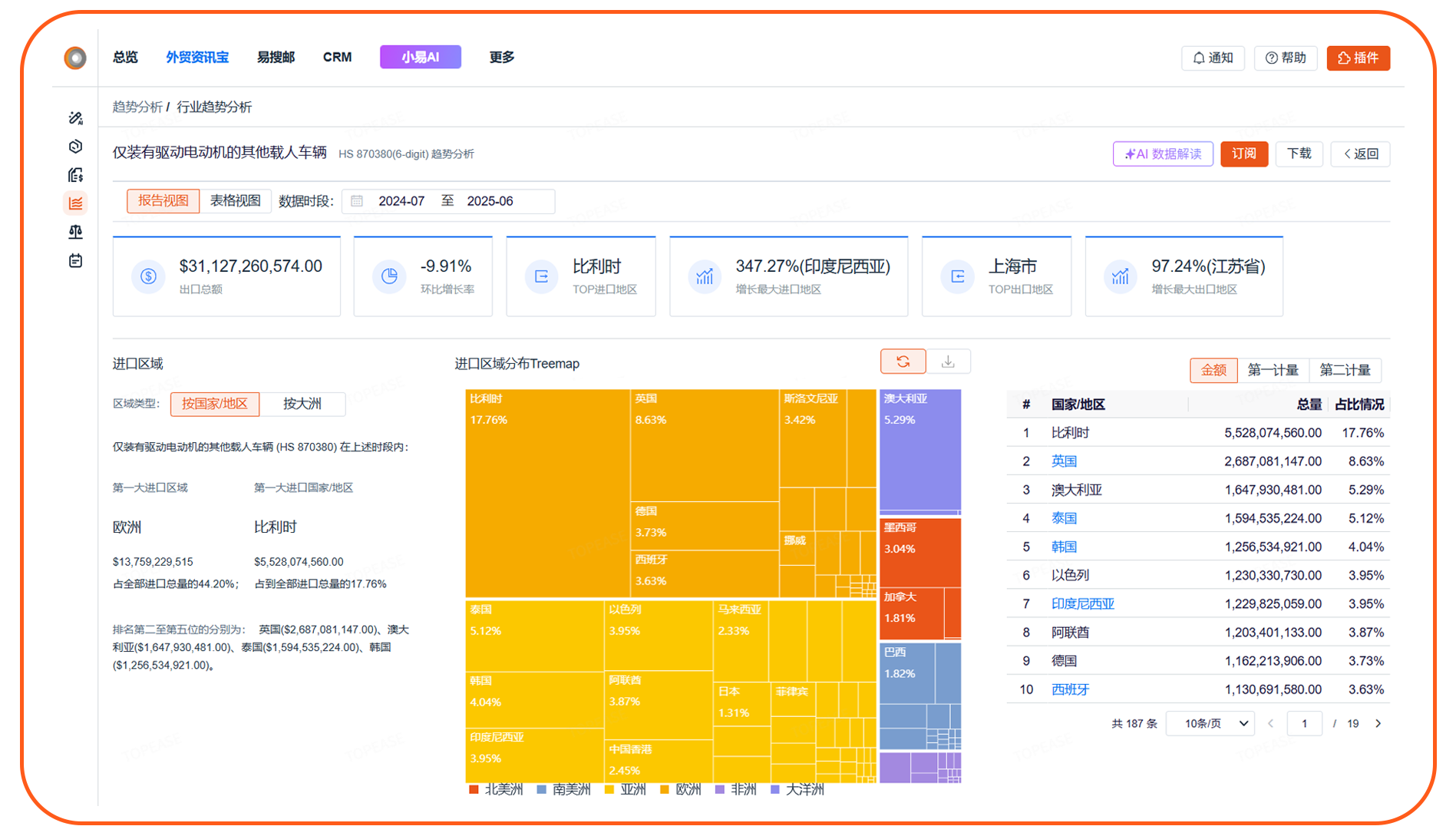Switch table metric to 第一计量
This screenshot has height=836, width=1456.
click(x=1272, y=370)
